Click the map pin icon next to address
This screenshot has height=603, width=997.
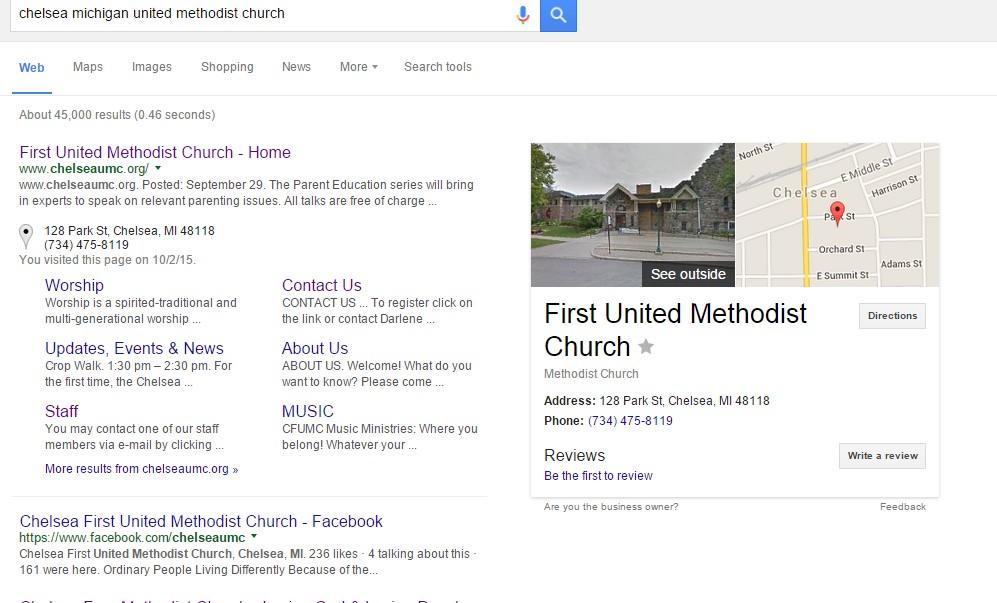pyautogui.click(x=25, y=237)
